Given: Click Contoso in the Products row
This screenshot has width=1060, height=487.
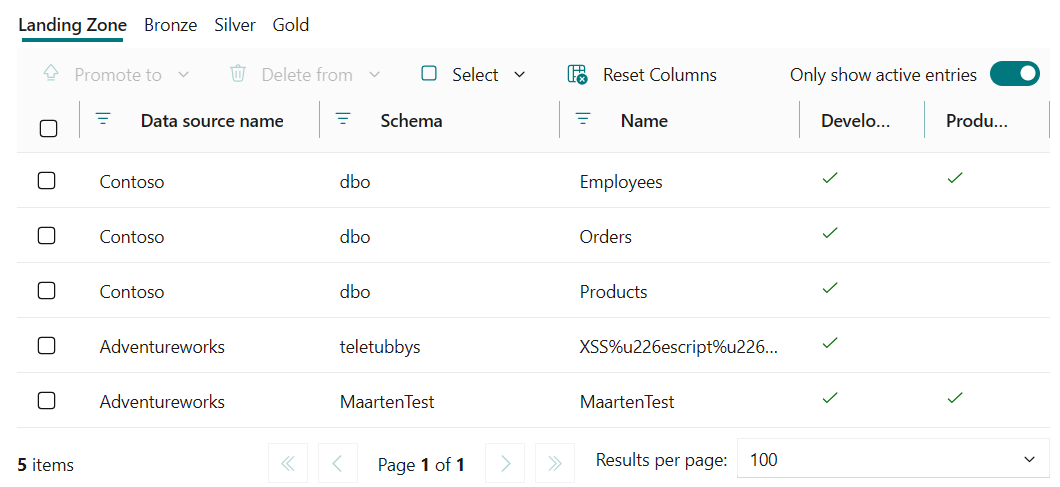Looking at the screenshot, I should click(132, 292).
